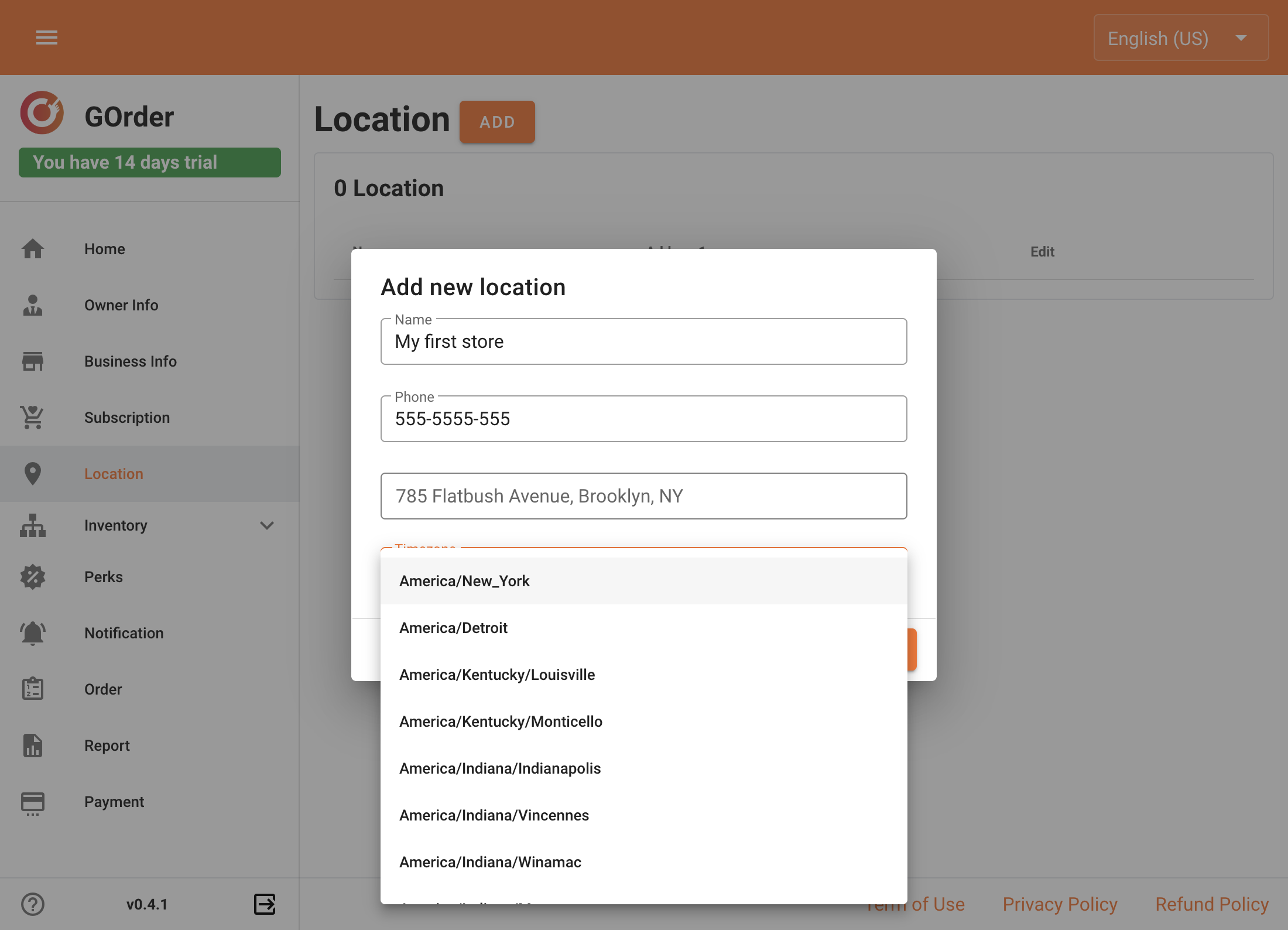Pick America/Indiana/Vincennes timezone
1288x930 pixels.
click(644, 815)
